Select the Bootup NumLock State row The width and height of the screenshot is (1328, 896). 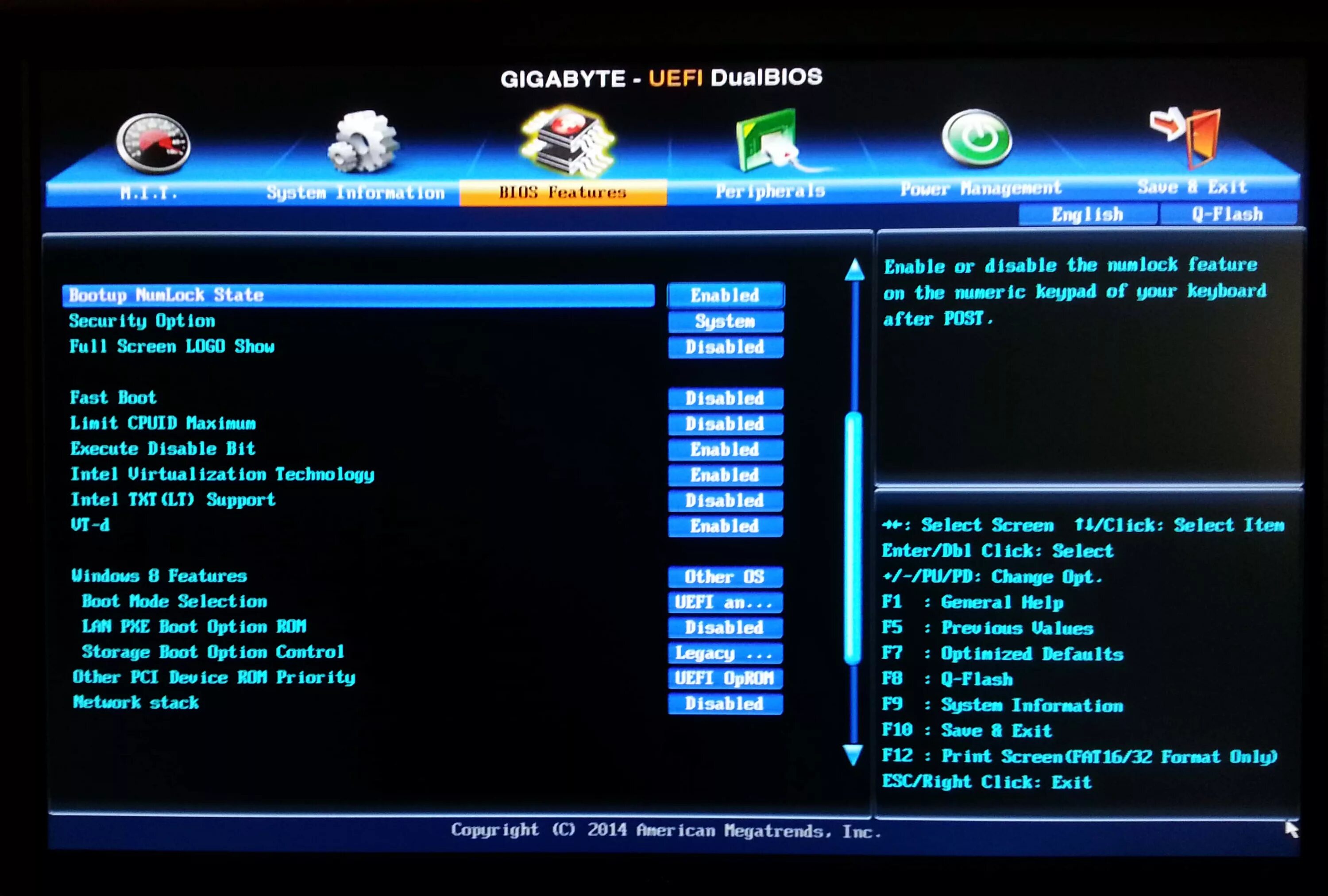click(x=358, y=295)
